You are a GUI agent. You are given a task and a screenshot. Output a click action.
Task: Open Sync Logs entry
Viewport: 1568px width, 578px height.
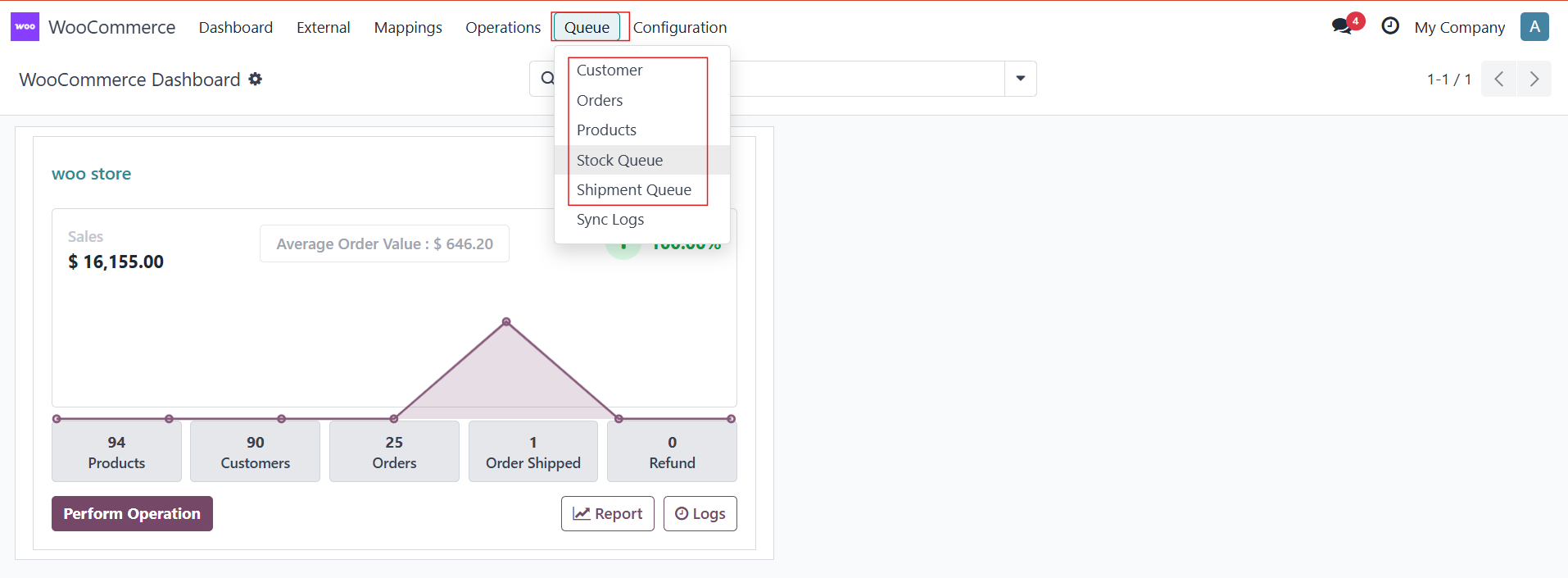point(642,219)
